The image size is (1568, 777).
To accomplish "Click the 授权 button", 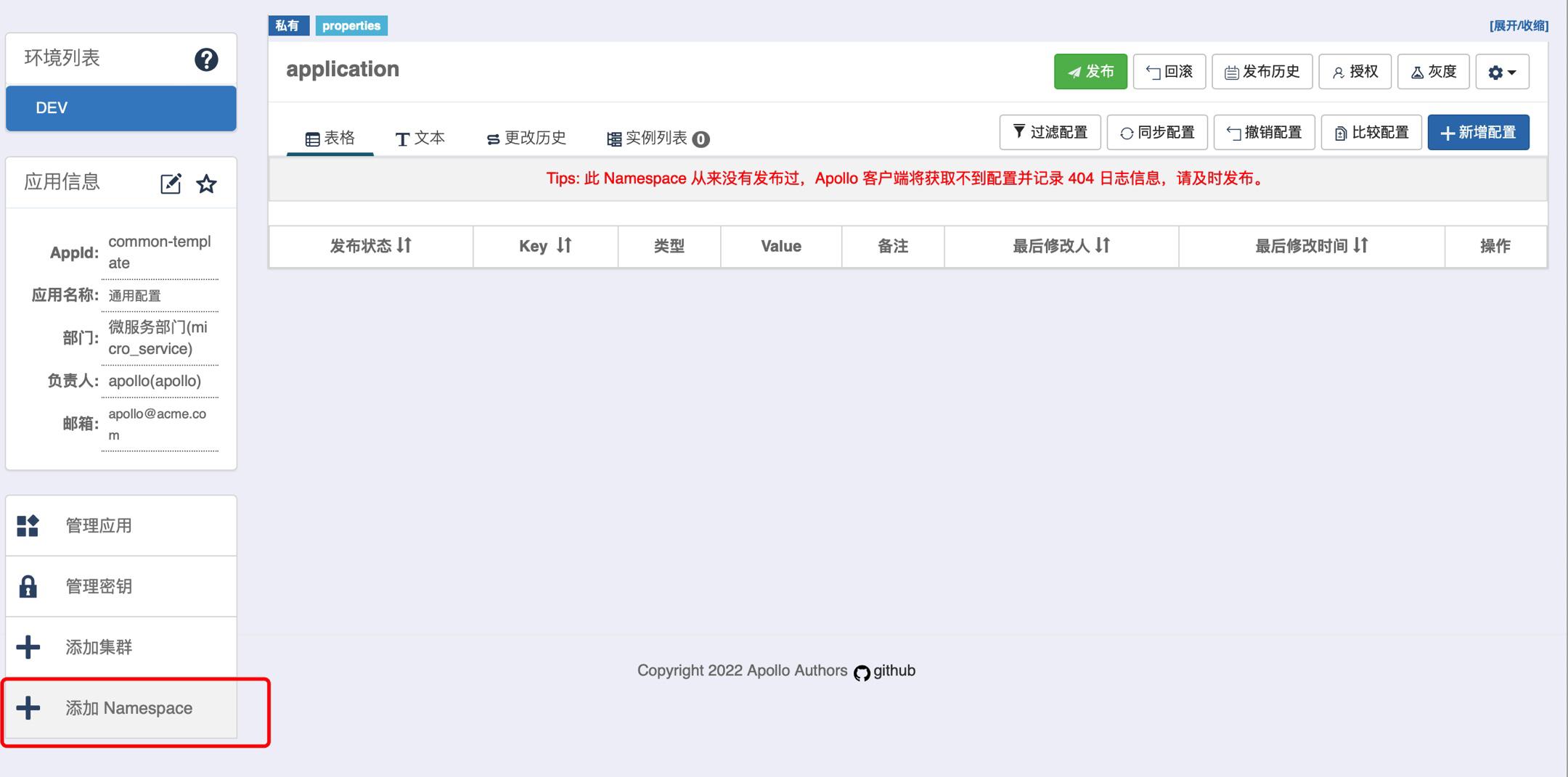I will click(x=1355, y=72).
